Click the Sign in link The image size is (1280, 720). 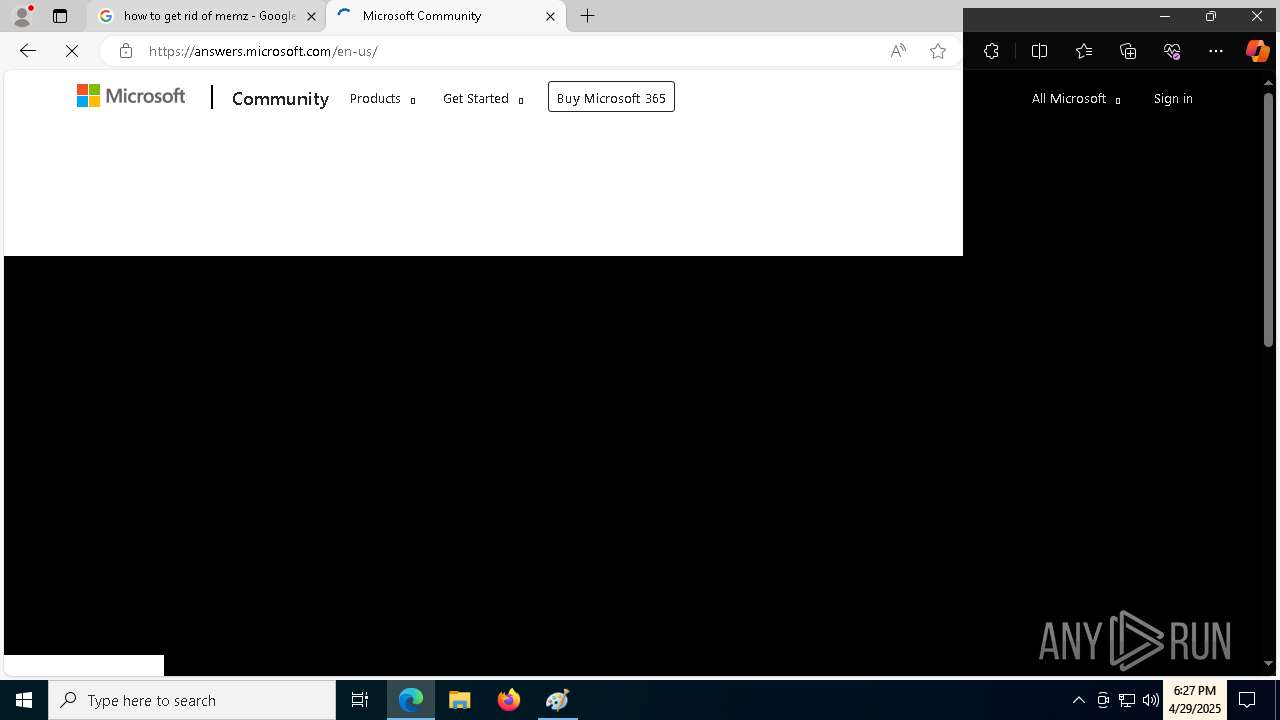(1173, 98)
